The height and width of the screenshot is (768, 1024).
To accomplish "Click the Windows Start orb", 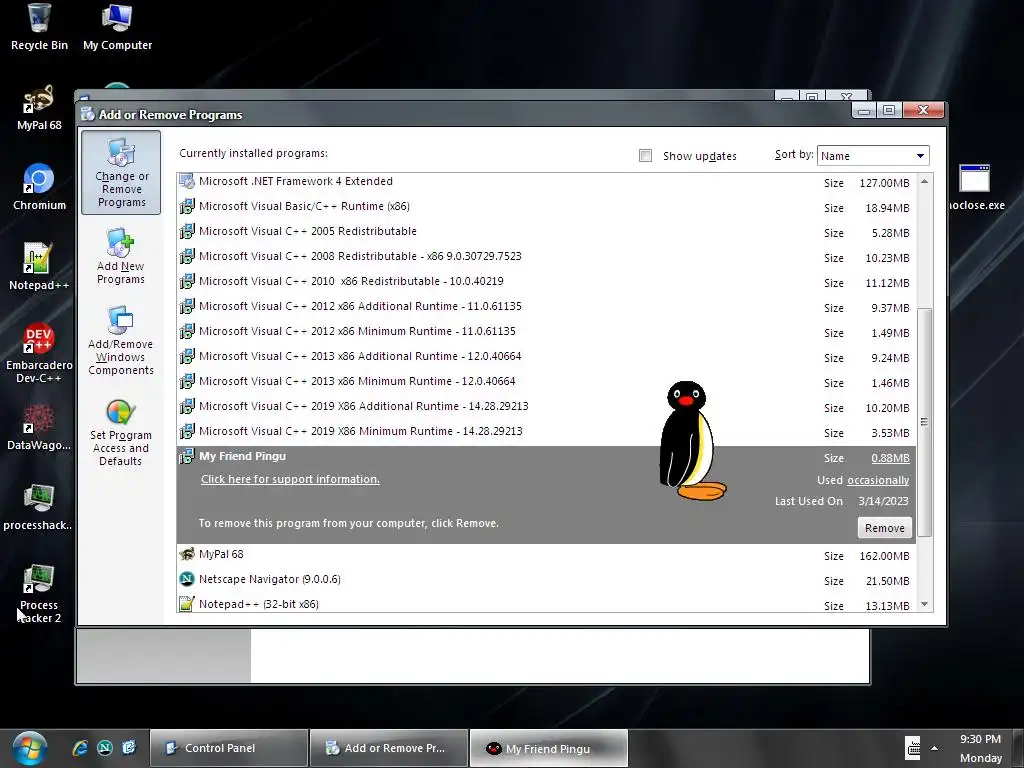I will pyautogui.click(x=29, y=748).
